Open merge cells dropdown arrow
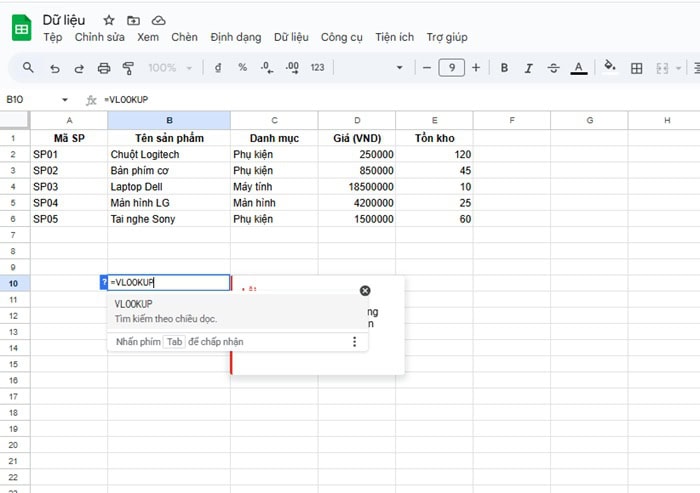Screen dimensions: 700x493 679,68
